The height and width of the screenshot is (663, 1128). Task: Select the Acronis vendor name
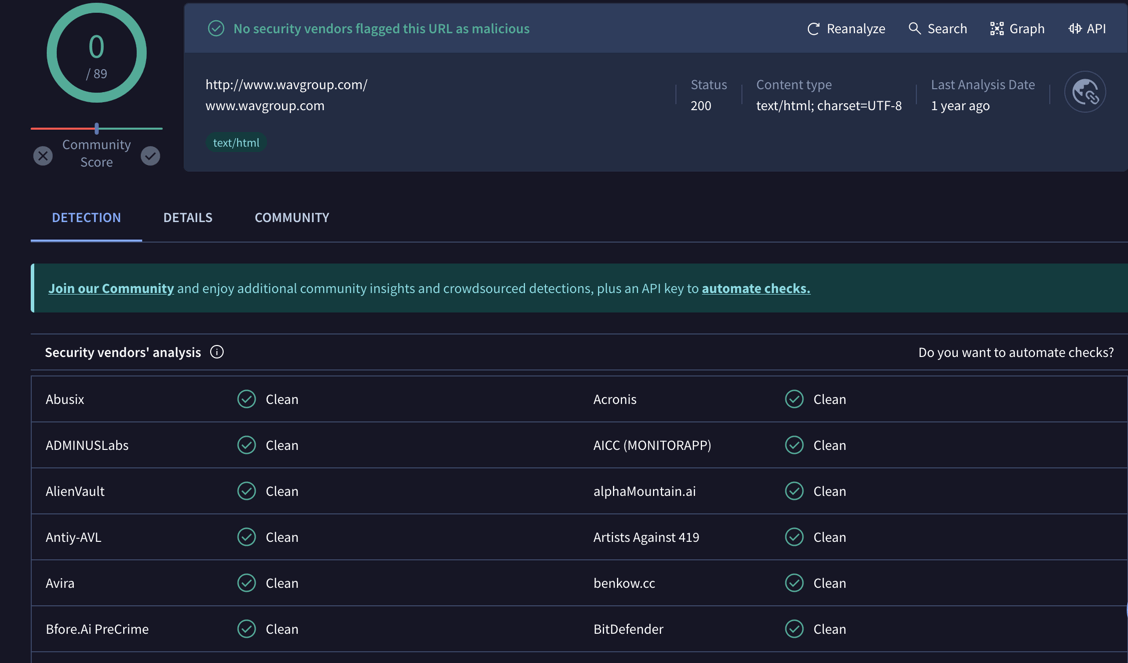614,399
